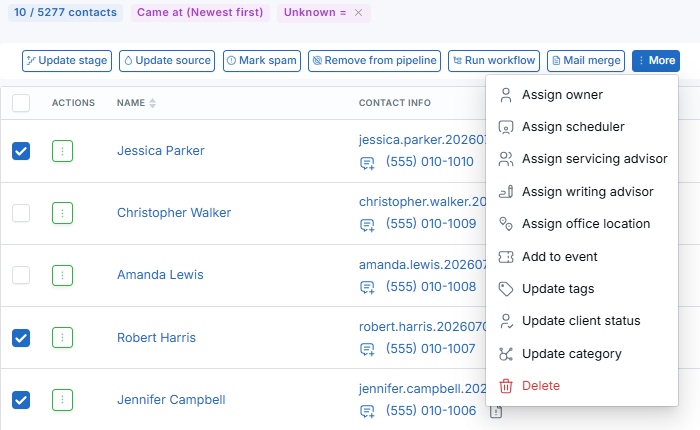Select Assign writing advisor option
This screenshot has height=430, width=700.
tap(582, 192)
